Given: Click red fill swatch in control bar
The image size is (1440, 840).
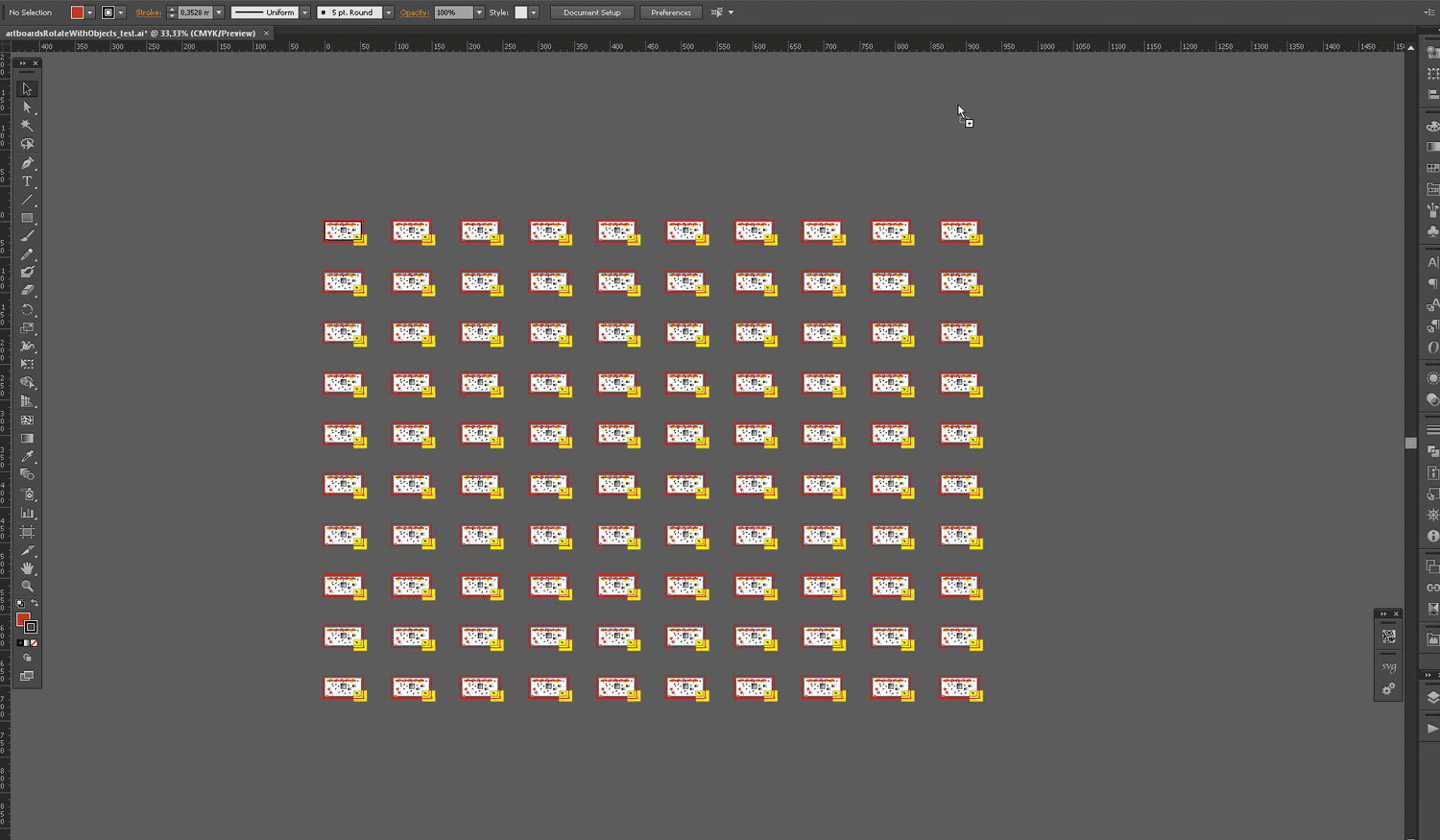Looking at the screenshot, I should click(78, 12).
